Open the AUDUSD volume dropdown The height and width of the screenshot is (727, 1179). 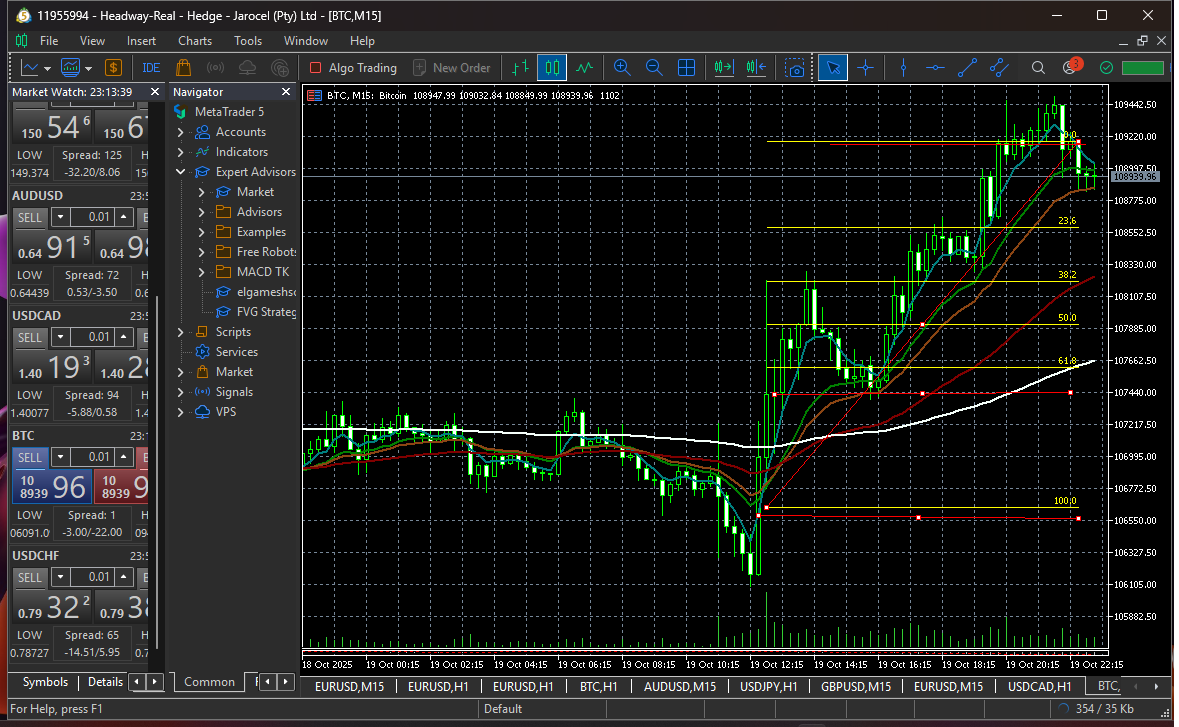pos(61,217)
